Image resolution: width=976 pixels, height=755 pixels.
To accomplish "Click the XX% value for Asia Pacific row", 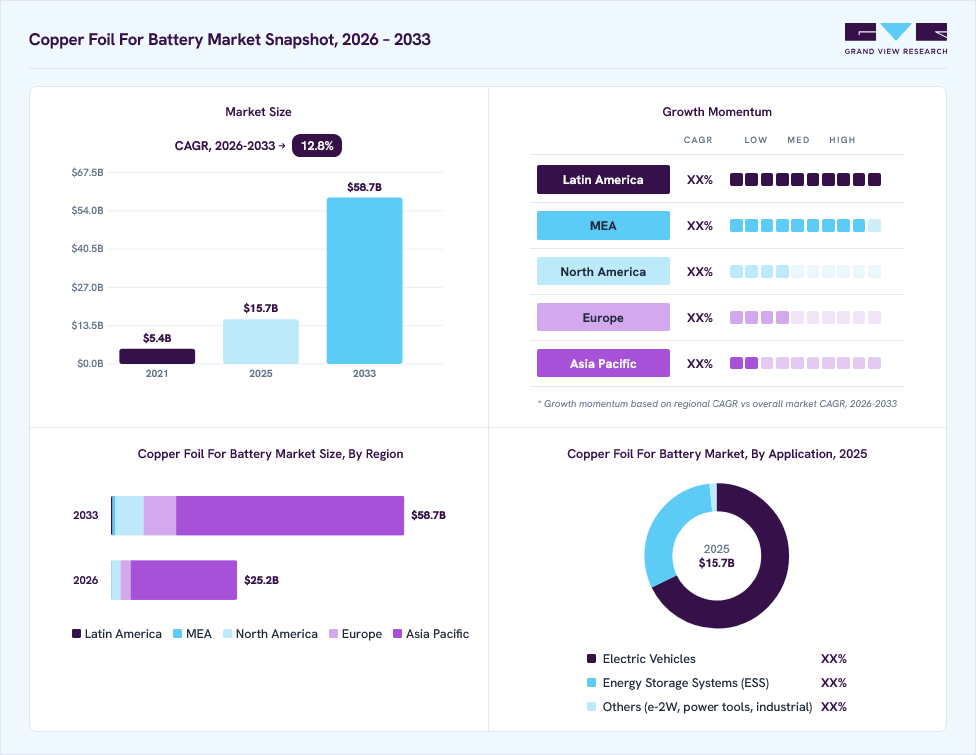I will pos(700,364).
